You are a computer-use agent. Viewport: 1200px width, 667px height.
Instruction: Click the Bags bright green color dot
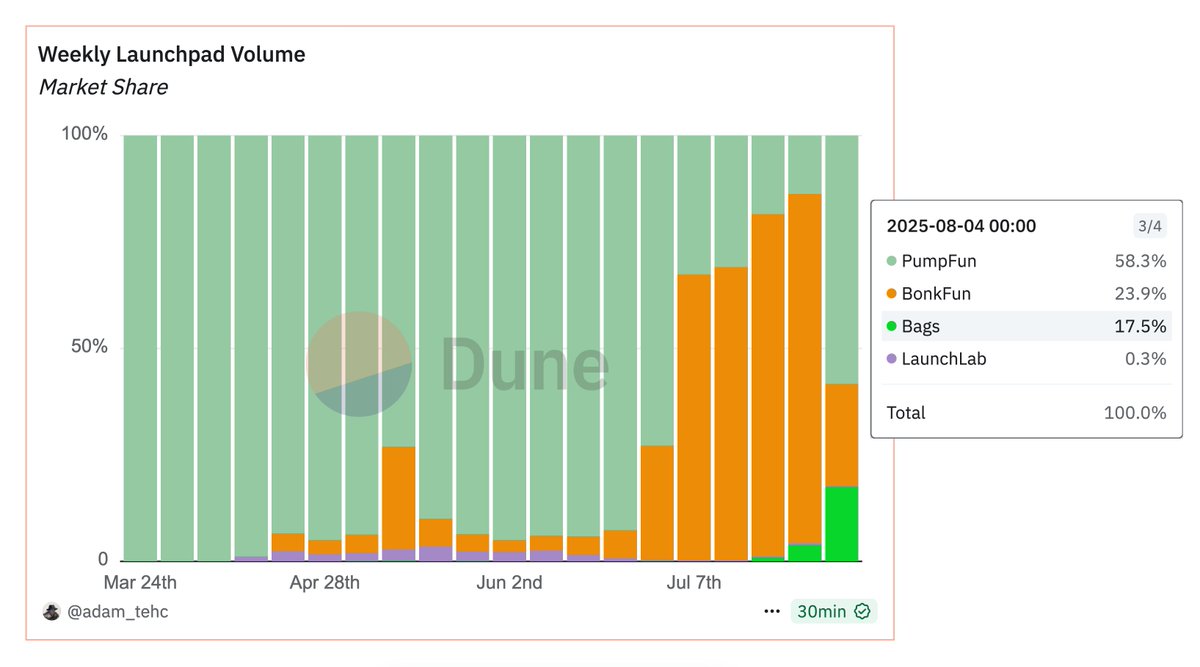tap(891, 327)
